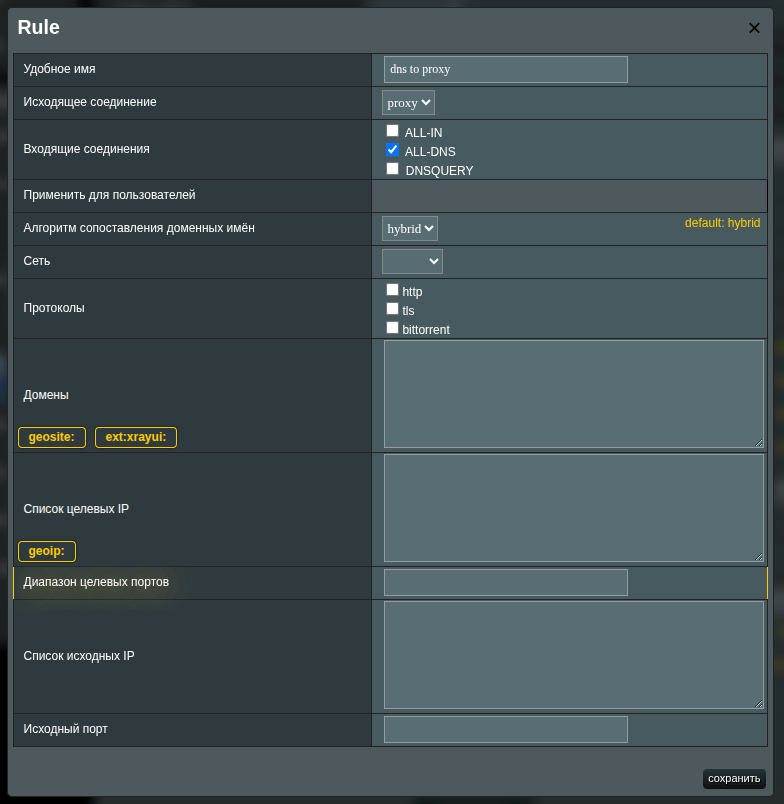Click the 'Входящие соединения' label
Image resolution: width=784 pixels, height=804 pixels.
pyautogui.click(x=86, y=149)
